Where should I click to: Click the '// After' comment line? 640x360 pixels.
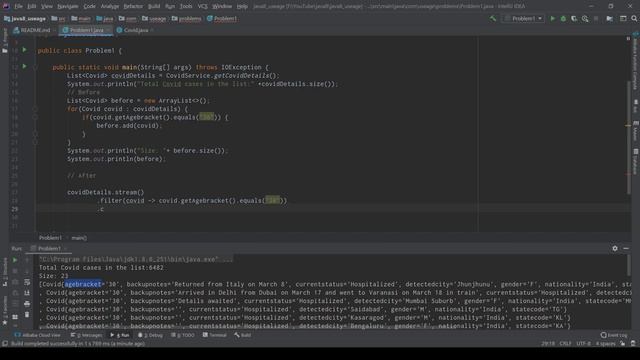(82, 176)
